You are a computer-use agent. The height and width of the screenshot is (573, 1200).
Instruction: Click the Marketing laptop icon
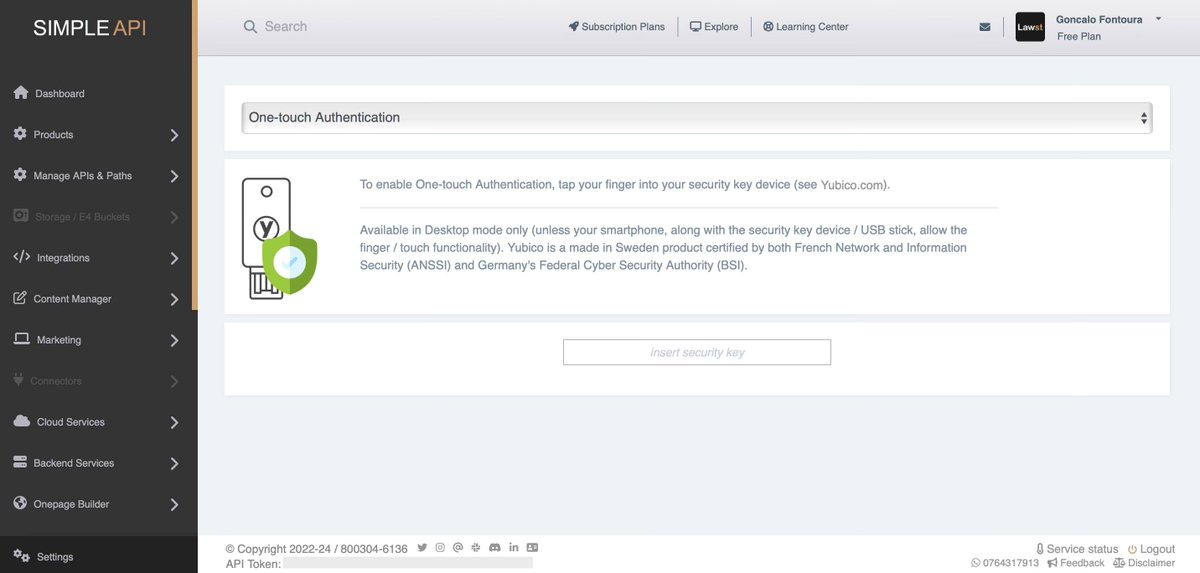point(21,339)
